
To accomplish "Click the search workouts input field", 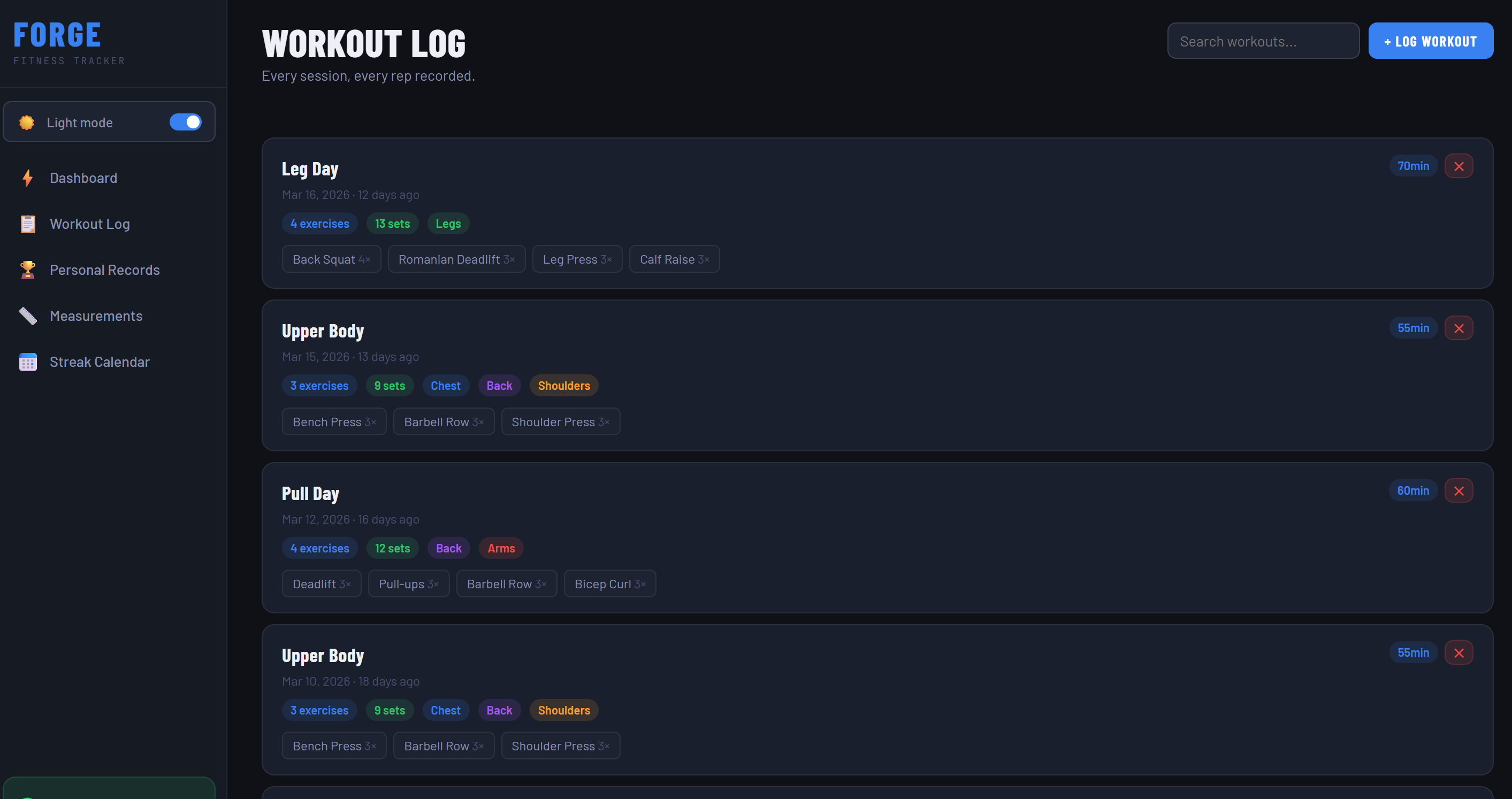I will point(1263,41).
